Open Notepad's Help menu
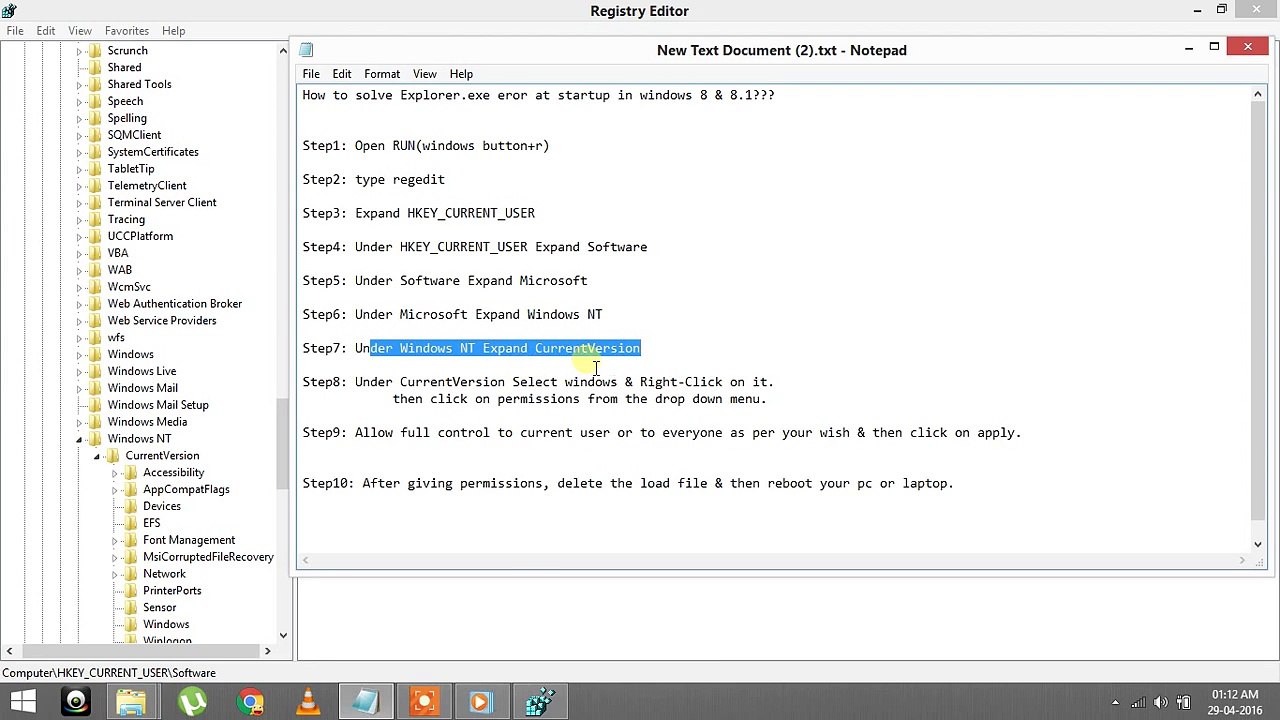 click(x=461, y=74)
